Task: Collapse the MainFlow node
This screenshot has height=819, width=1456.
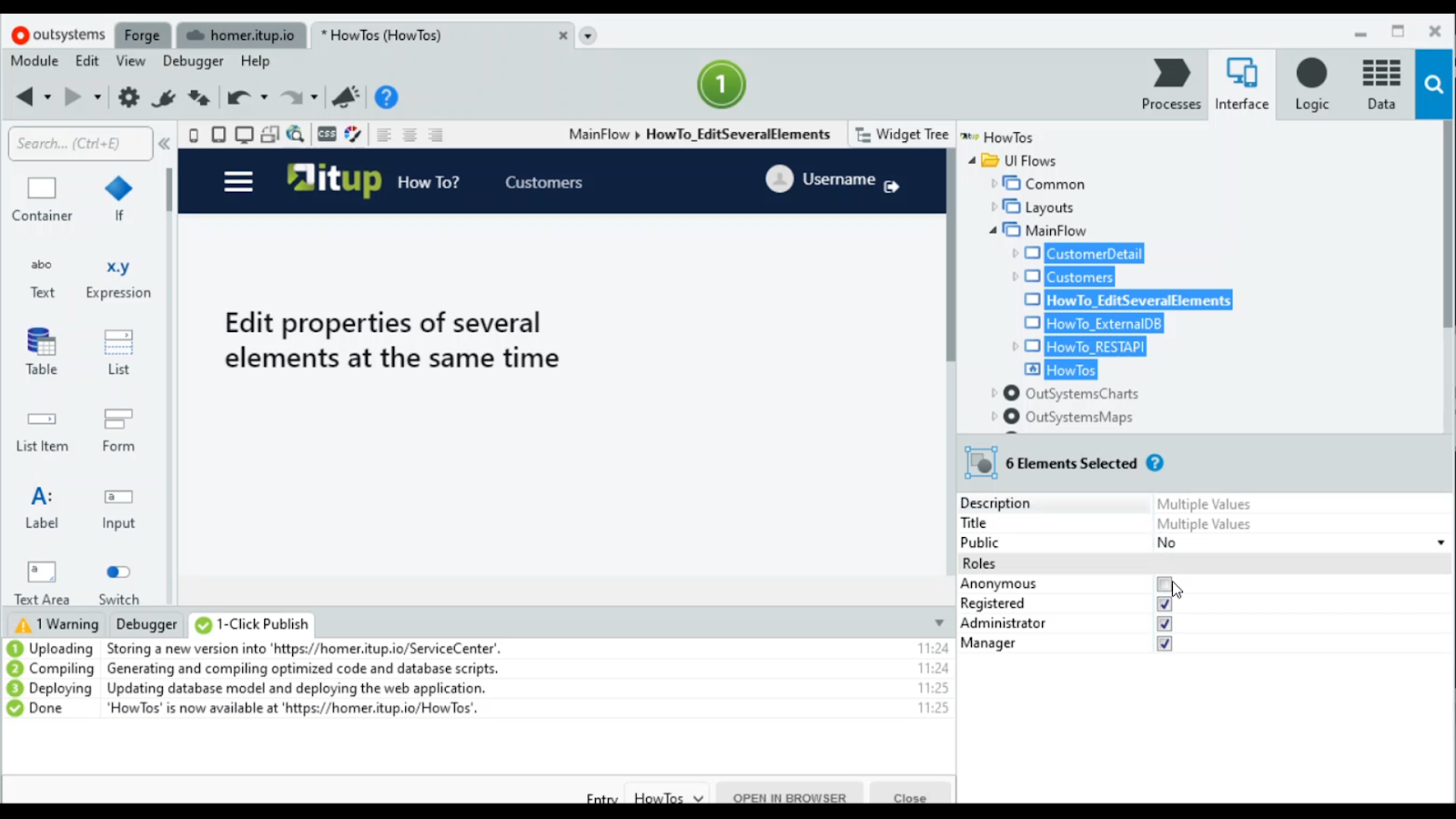Action: click(x=994, y=231)
